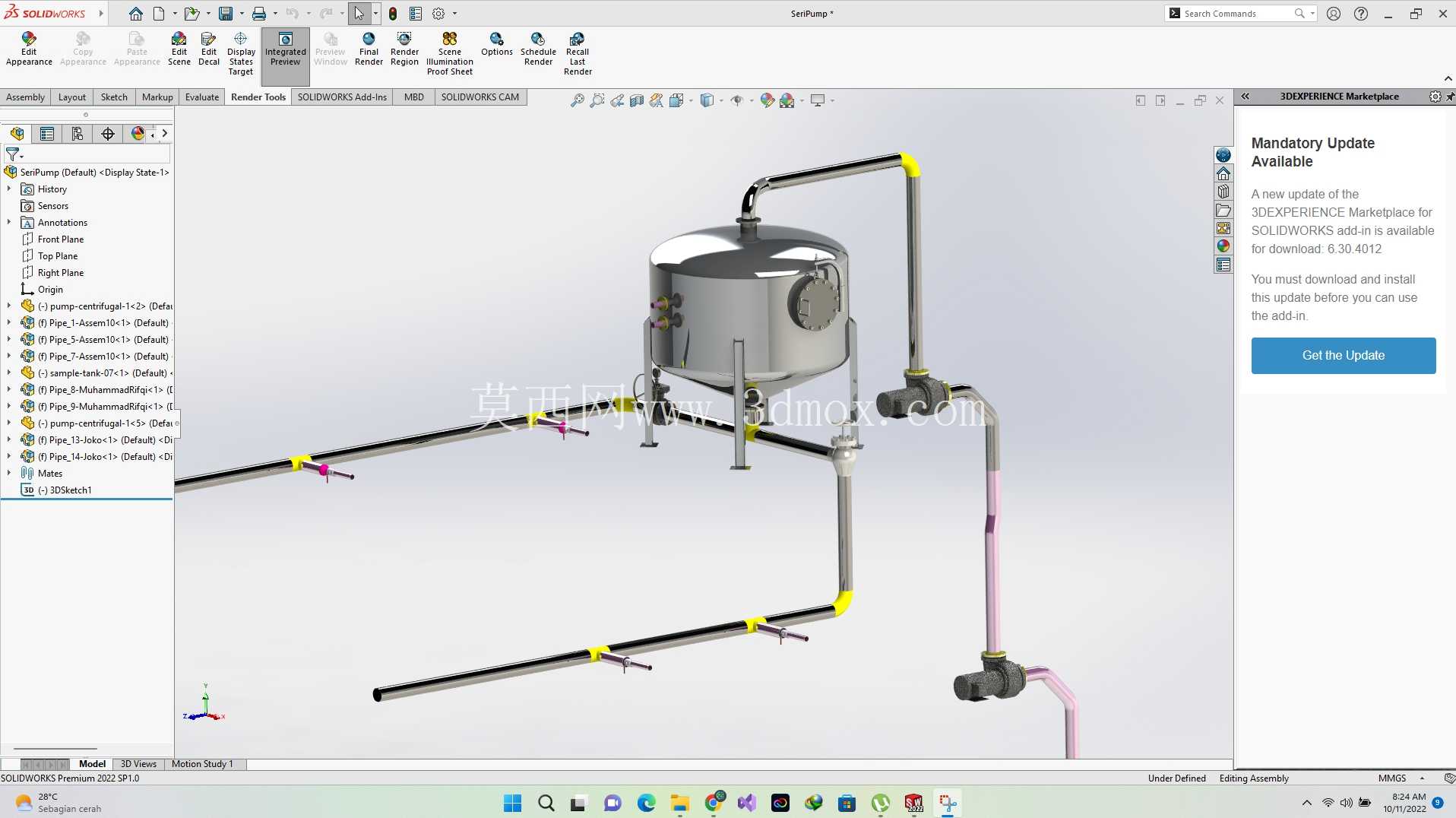Expand sample-tank-07<1> component node
1456x818 pixels.
tap(9, 373)
